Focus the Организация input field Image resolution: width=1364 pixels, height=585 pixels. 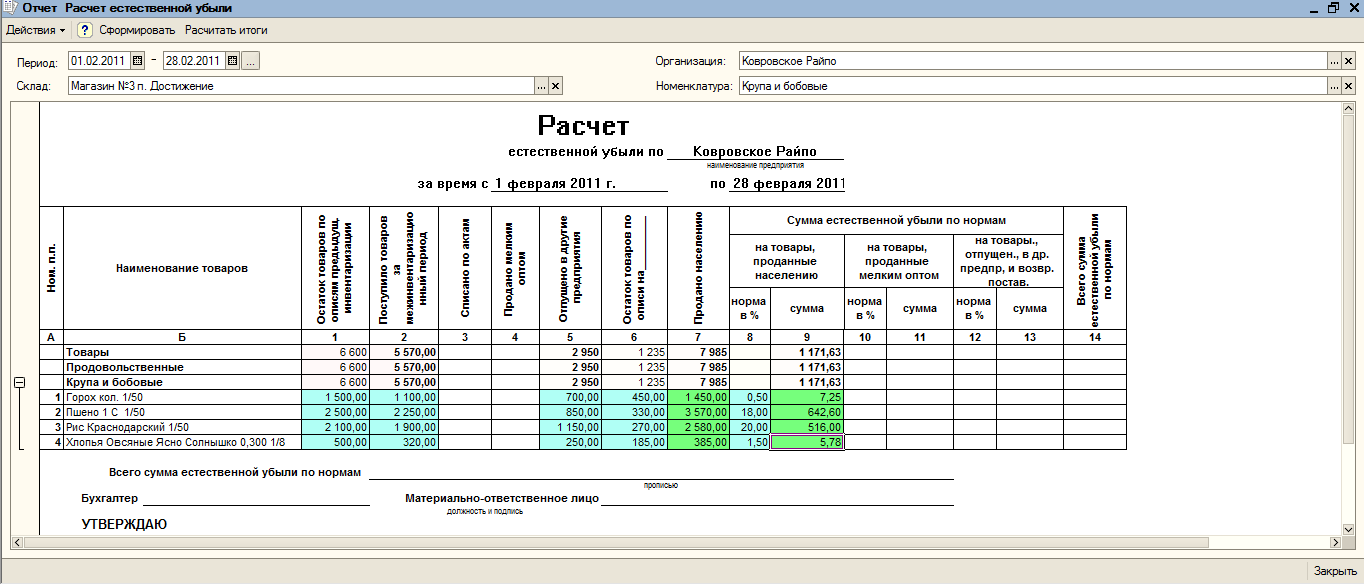tap(1033, 61)
